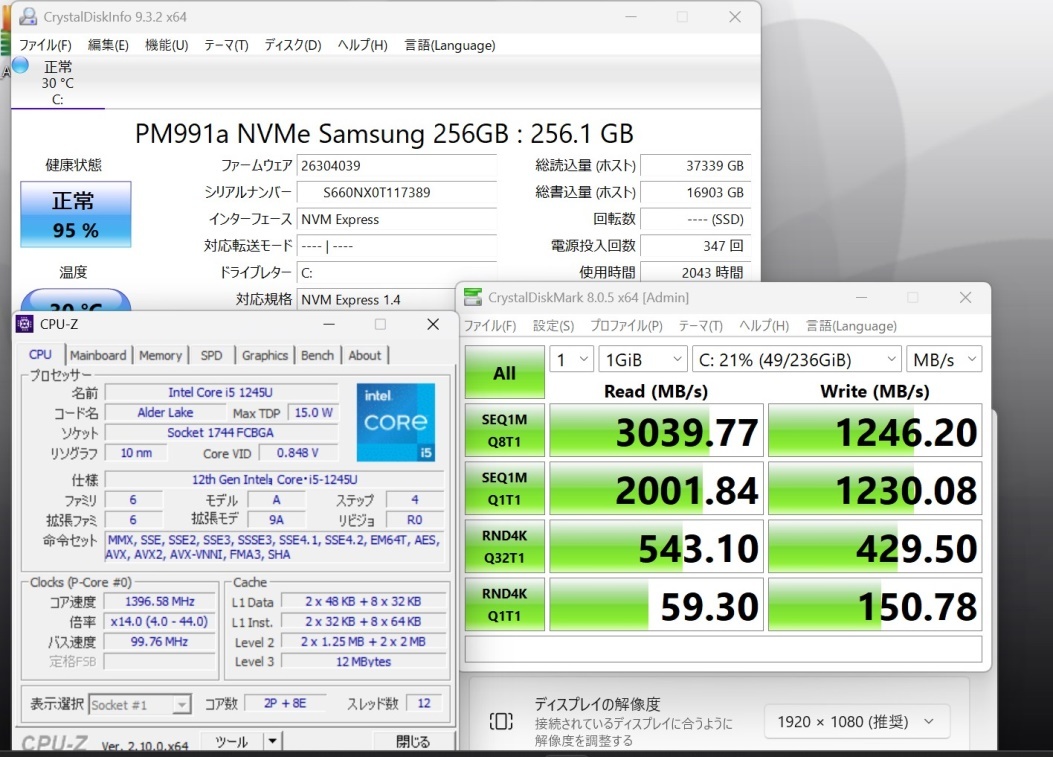Click the 正常 95 % health status box
1053x757 pixels.
click(76, 214)
